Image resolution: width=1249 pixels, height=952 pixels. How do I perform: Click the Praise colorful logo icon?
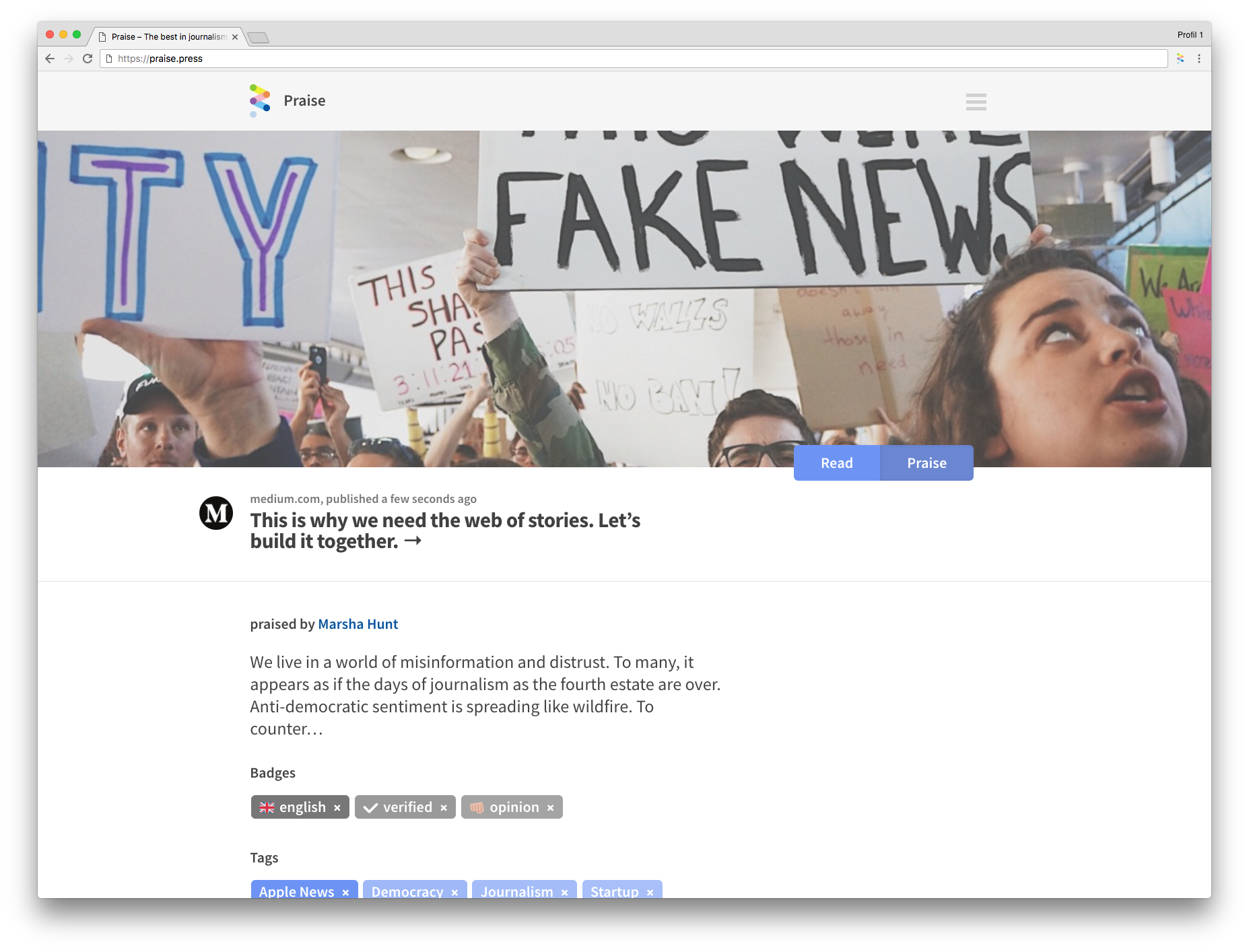260,100
